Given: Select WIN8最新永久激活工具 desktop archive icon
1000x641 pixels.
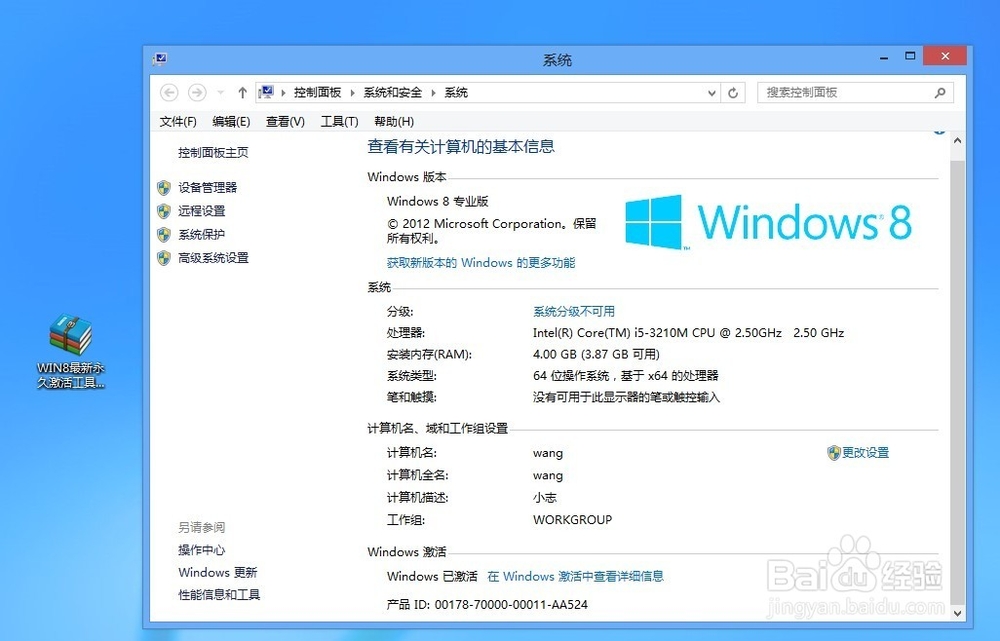Looking at the screenshot, I should point(70,351).
